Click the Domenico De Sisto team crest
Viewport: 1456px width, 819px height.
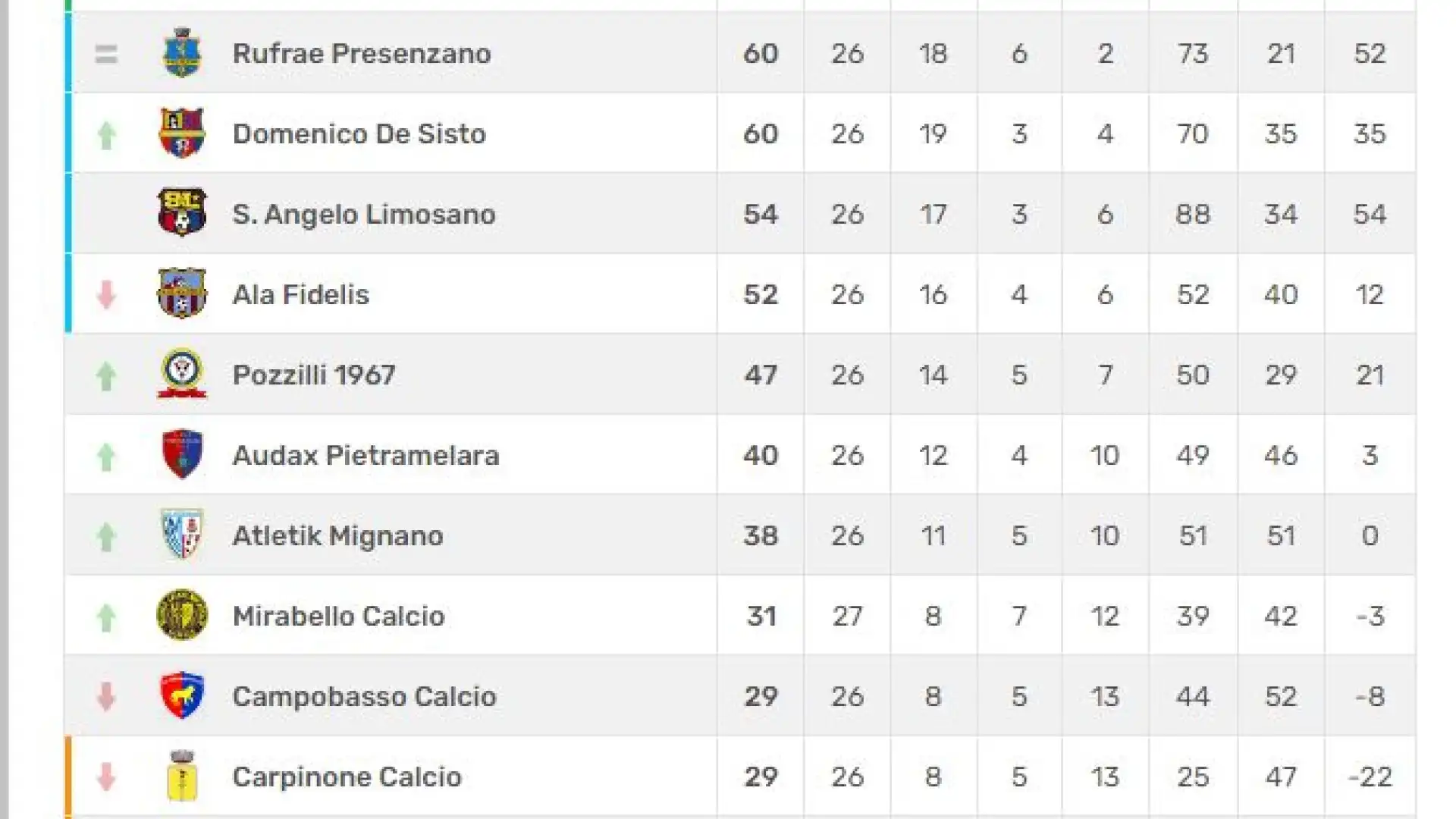[182, 133]
